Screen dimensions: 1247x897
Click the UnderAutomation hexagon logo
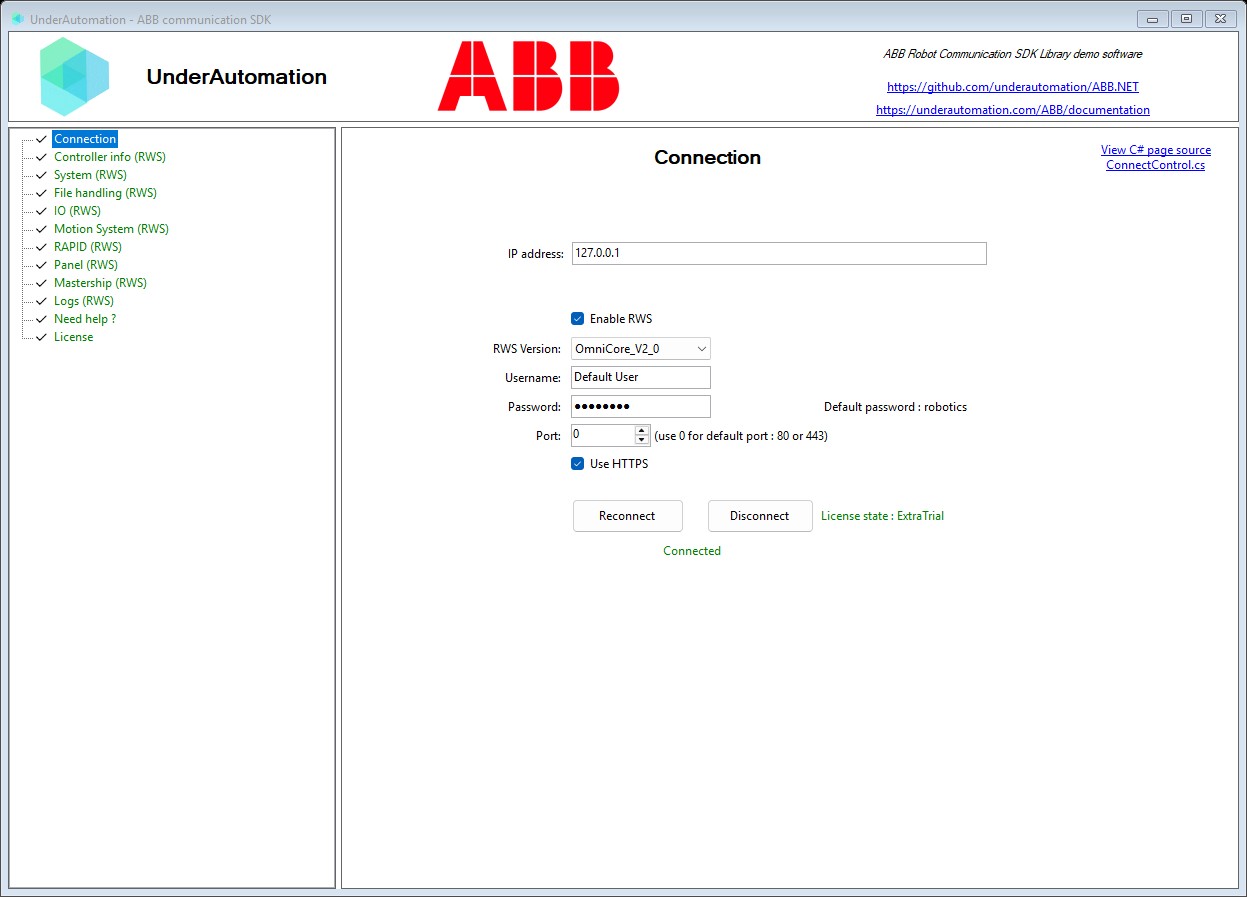coord(75,77)
